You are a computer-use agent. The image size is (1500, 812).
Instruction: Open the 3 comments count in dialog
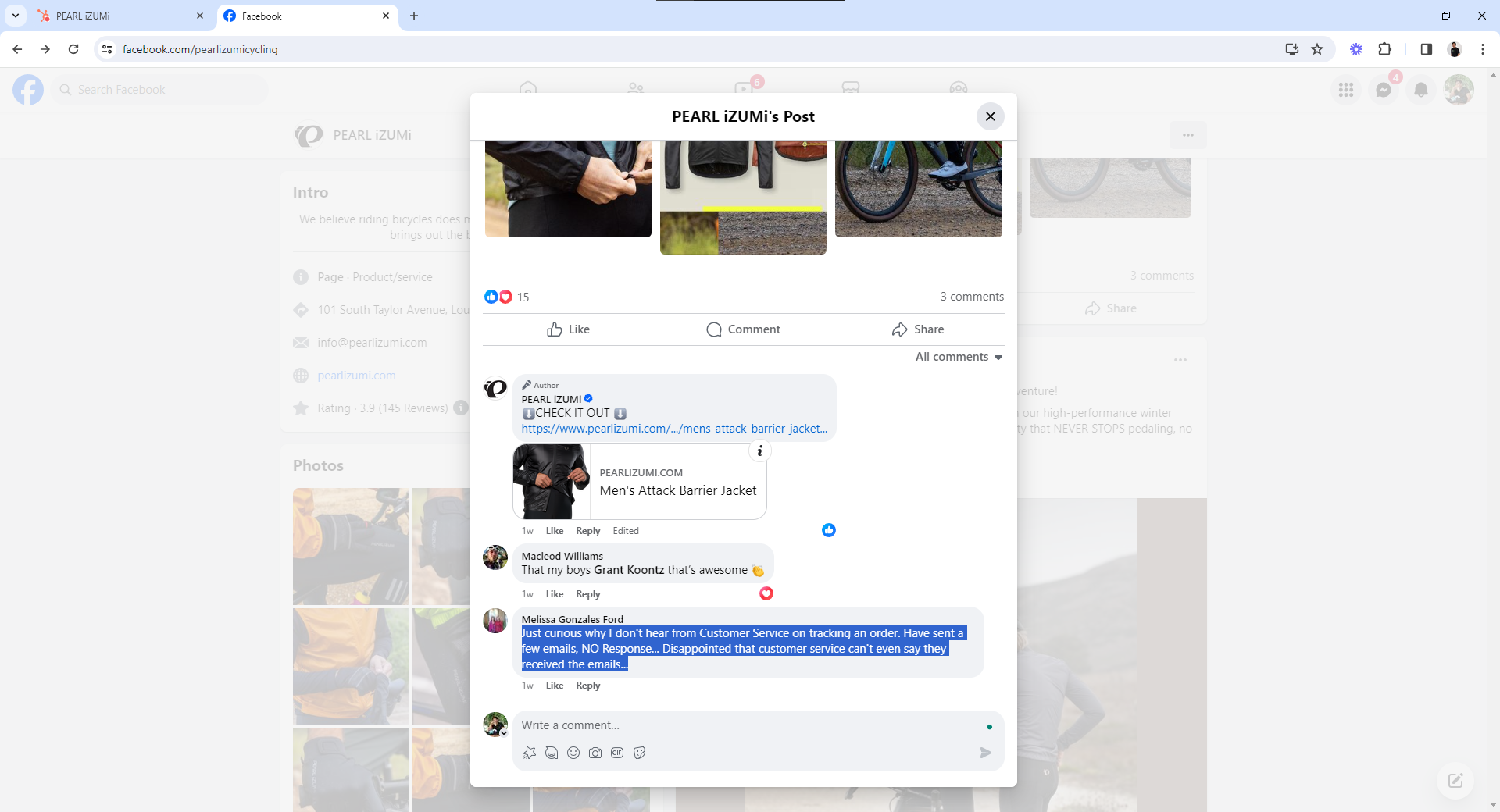pyautogui.click(x=972, y=297)
